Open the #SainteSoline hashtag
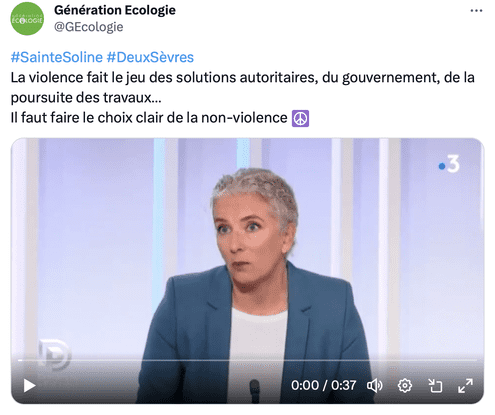This screenshot has height=415, width=495. [x=57, y=57]
